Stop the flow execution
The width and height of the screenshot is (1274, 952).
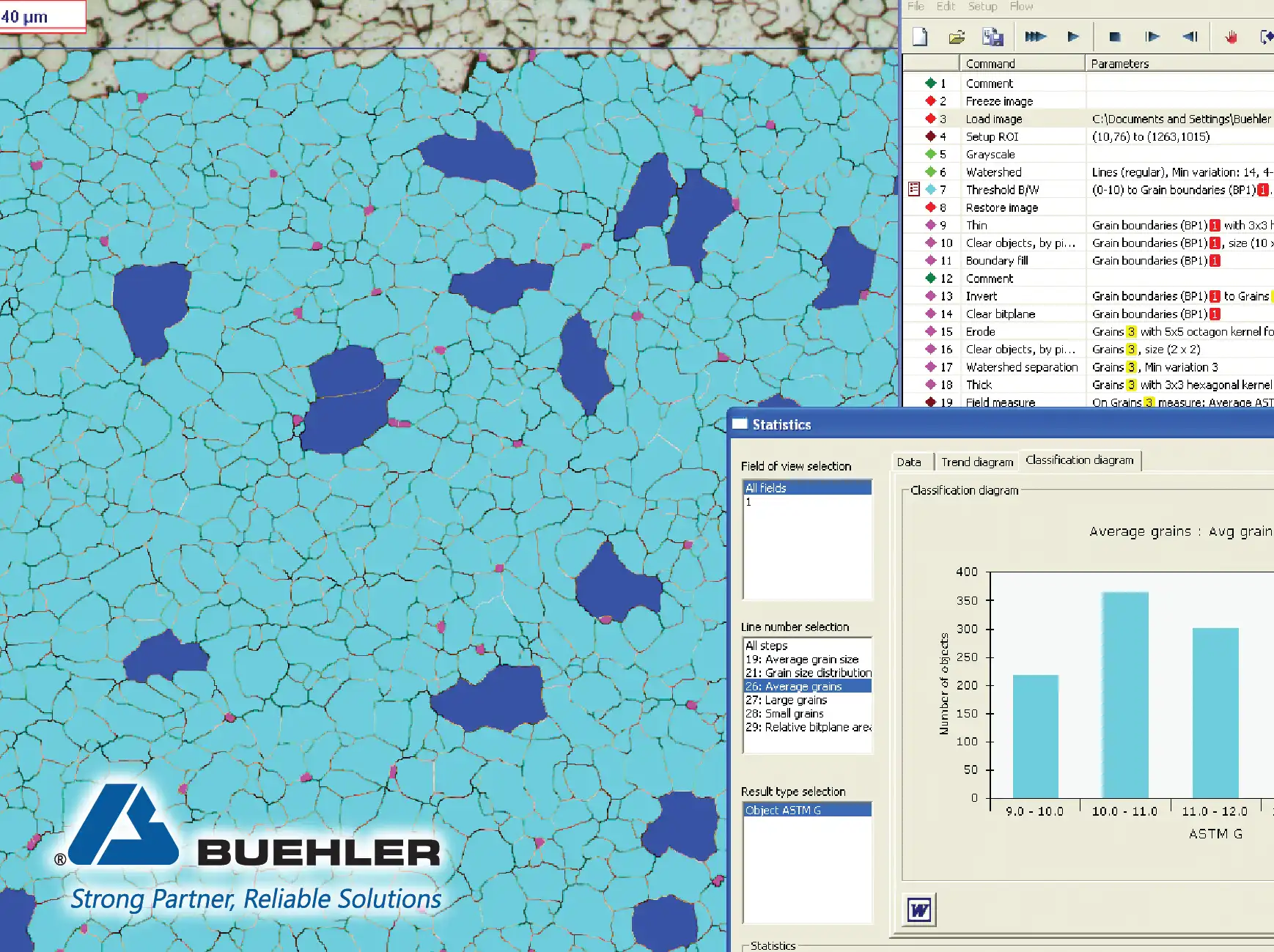click(1114, 36)
